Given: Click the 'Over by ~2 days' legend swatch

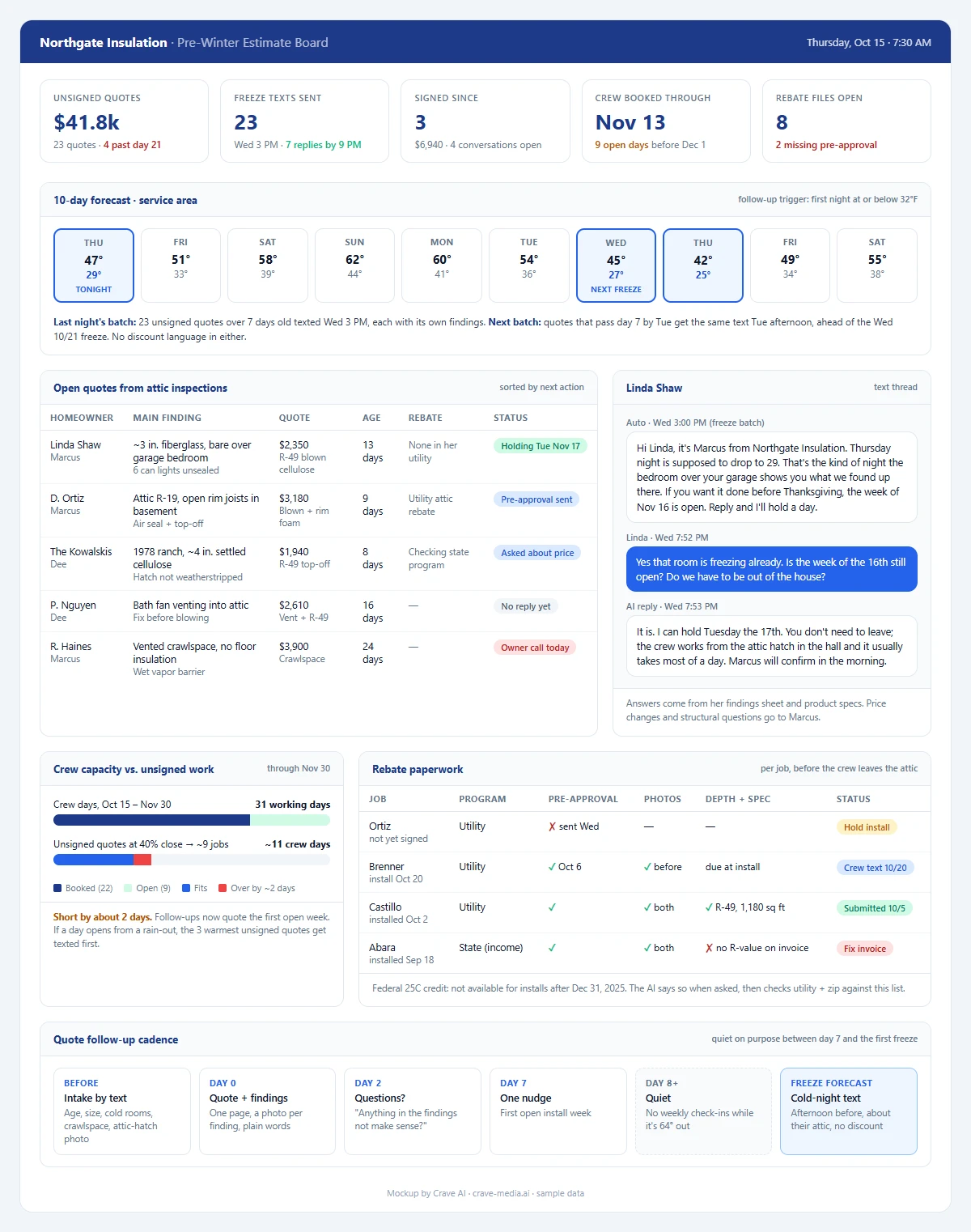Looking at the screenshot, I should [x=223, y=888].
